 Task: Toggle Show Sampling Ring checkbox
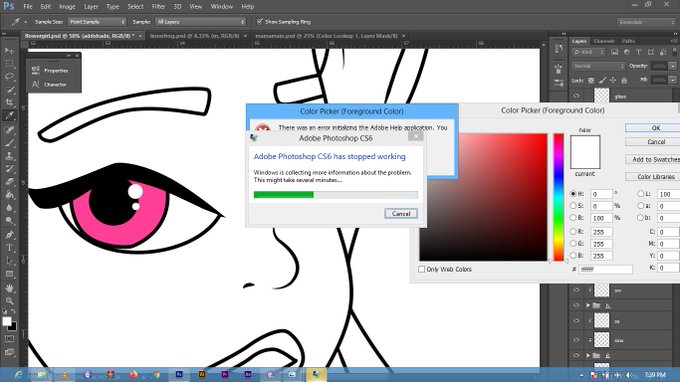(x=260, y=21)
